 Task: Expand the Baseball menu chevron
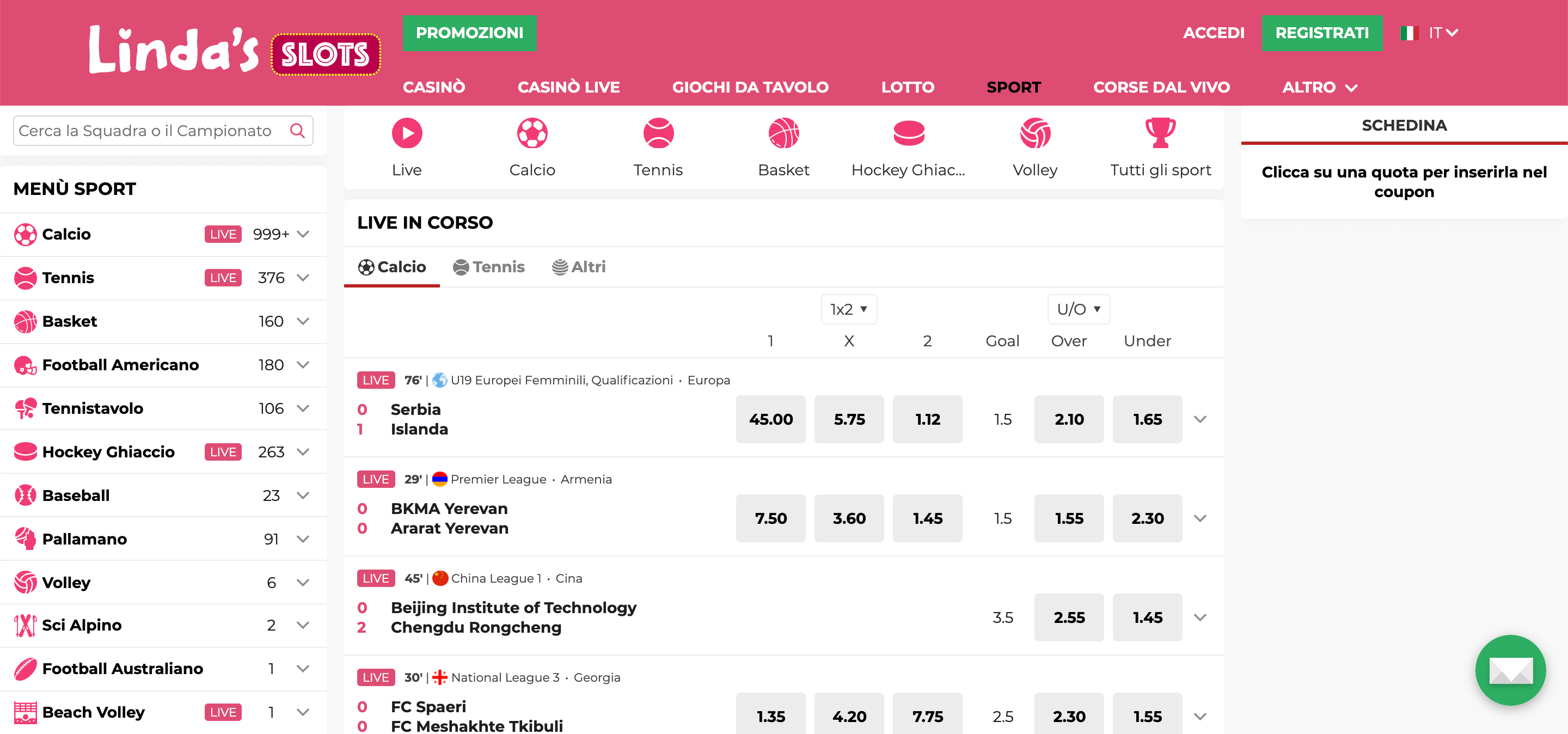(x=303, y=496)
